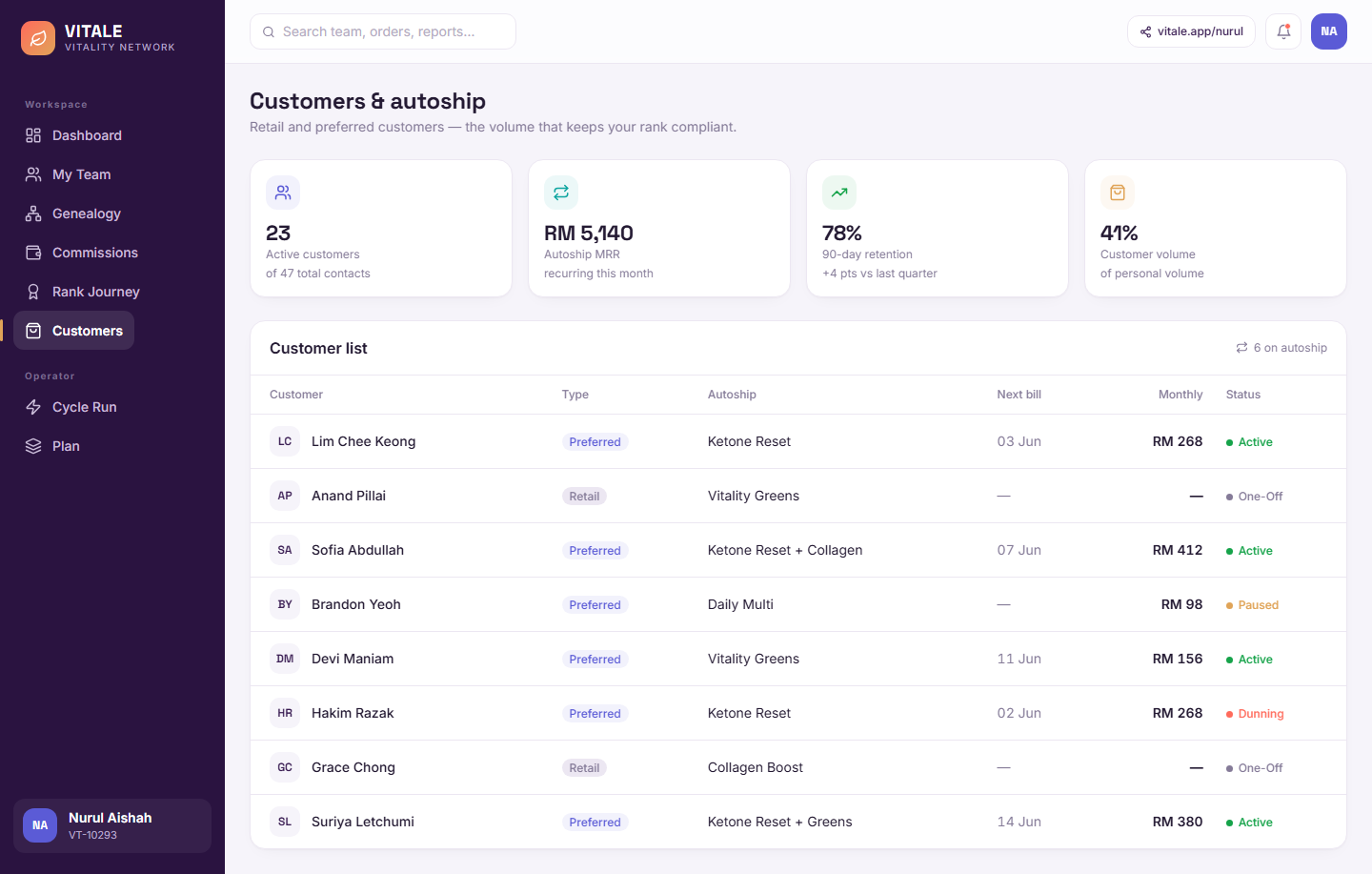
Task: Select customer Sofia Abdullah
Action: [x=357, y=550]
